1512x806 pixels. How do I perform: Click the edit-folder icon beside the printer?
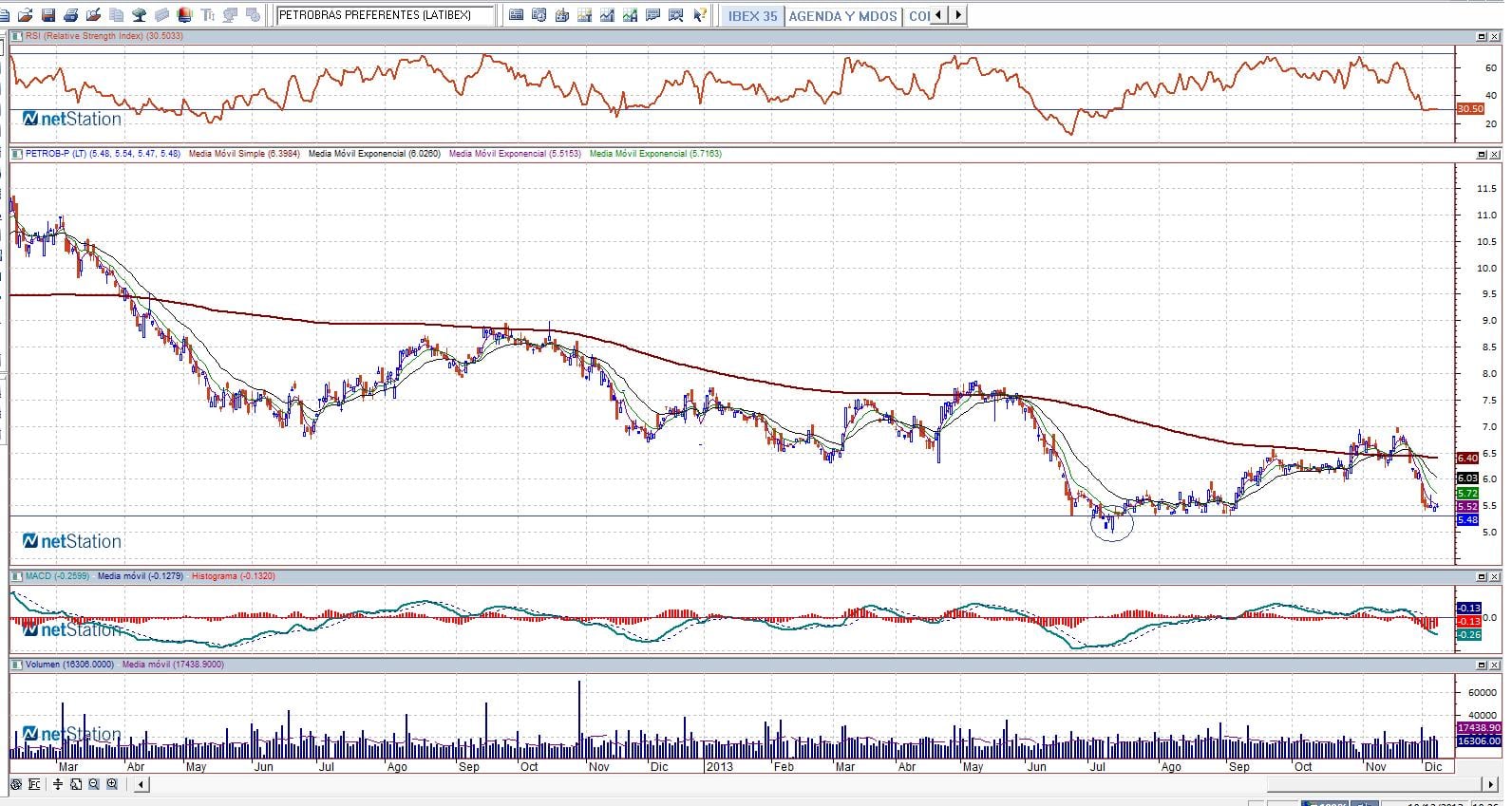click(x=94, y=15)
